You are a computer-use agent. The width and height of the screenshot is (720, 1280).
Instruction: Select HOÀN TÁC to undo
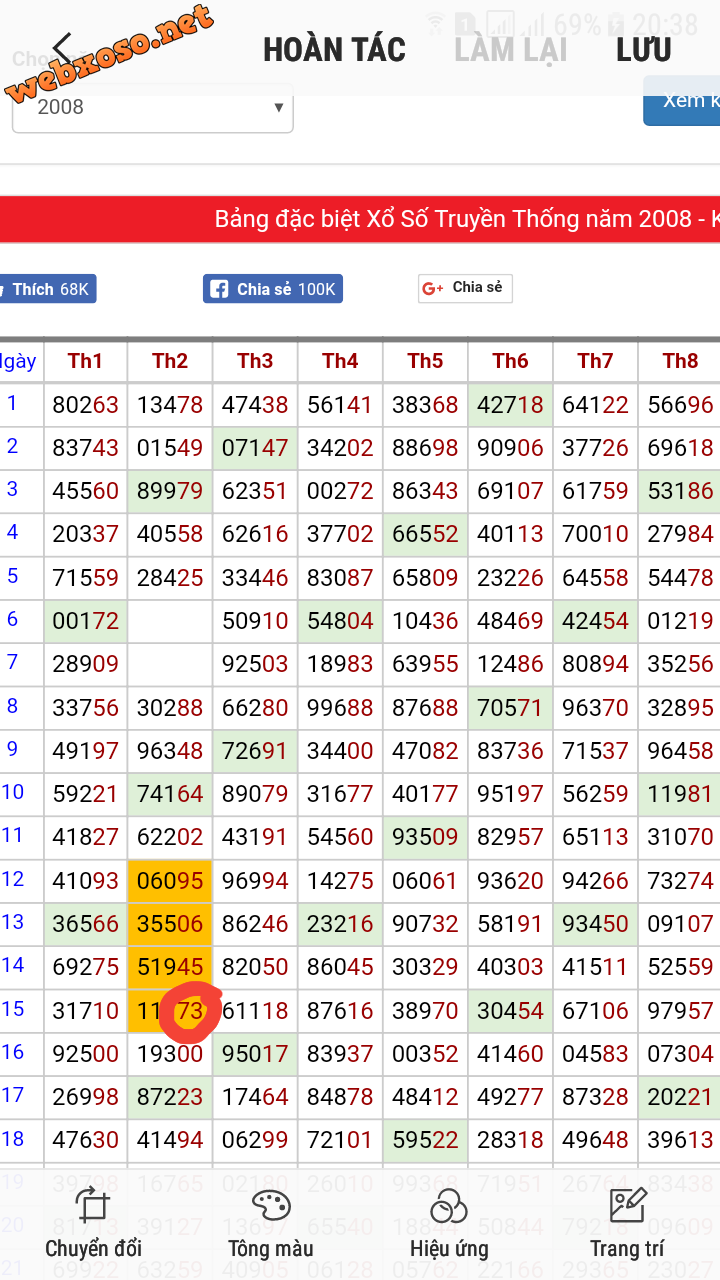coord(334,50)
